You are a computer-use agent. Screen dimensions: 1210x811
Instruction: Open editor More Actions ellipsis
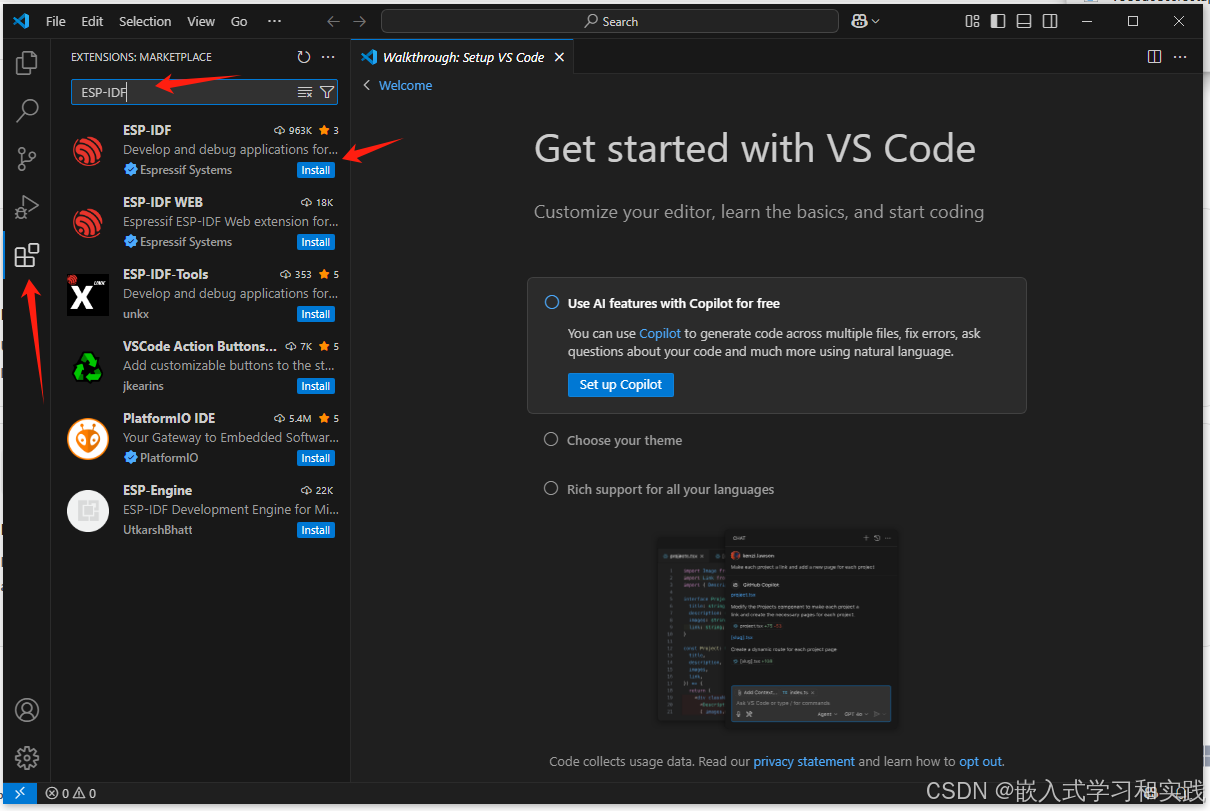(1182, 57)
